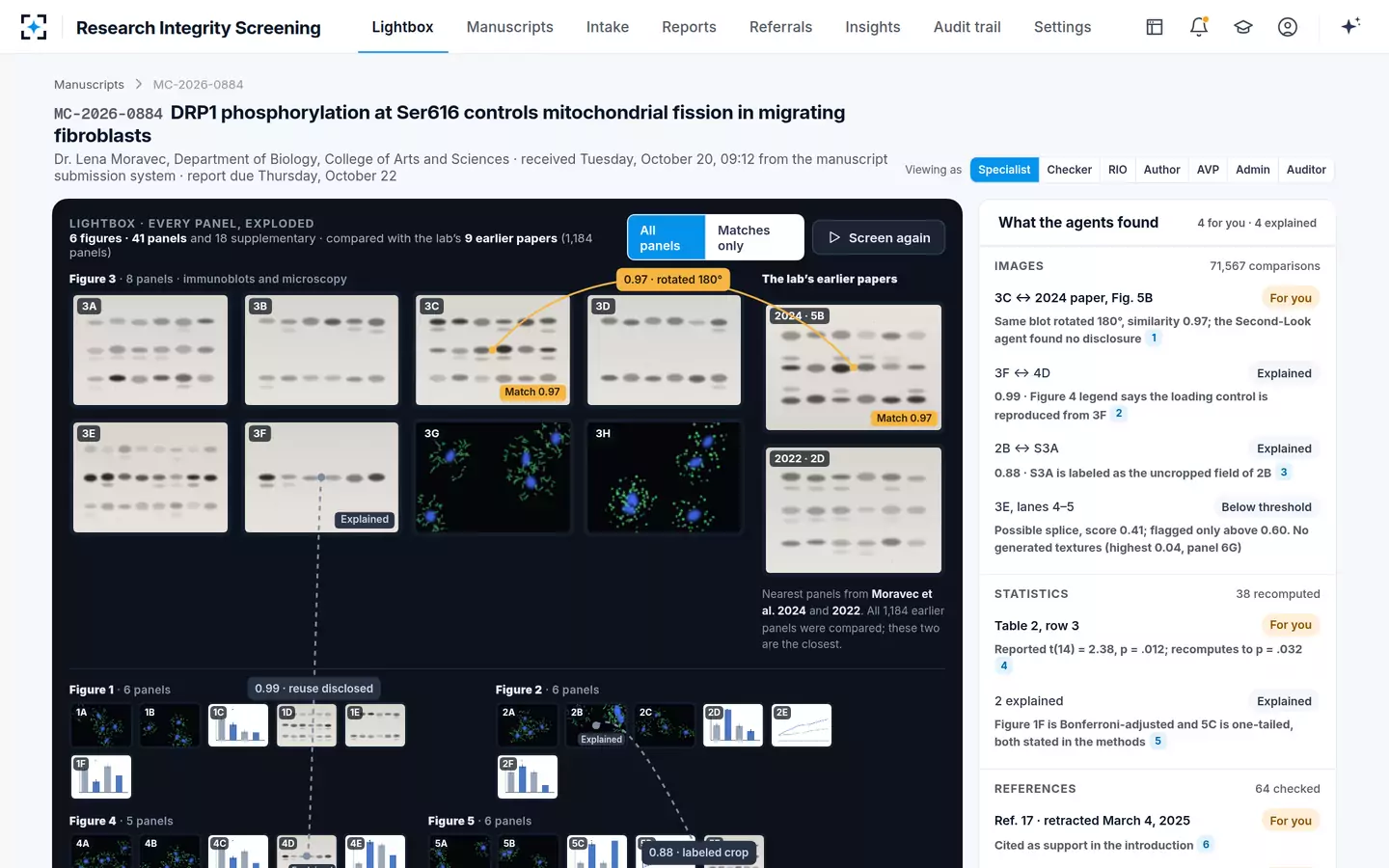Switch to the Manuscripts tab
Viewport: 1389px width, 868px height.
click(x=509, y=27)
